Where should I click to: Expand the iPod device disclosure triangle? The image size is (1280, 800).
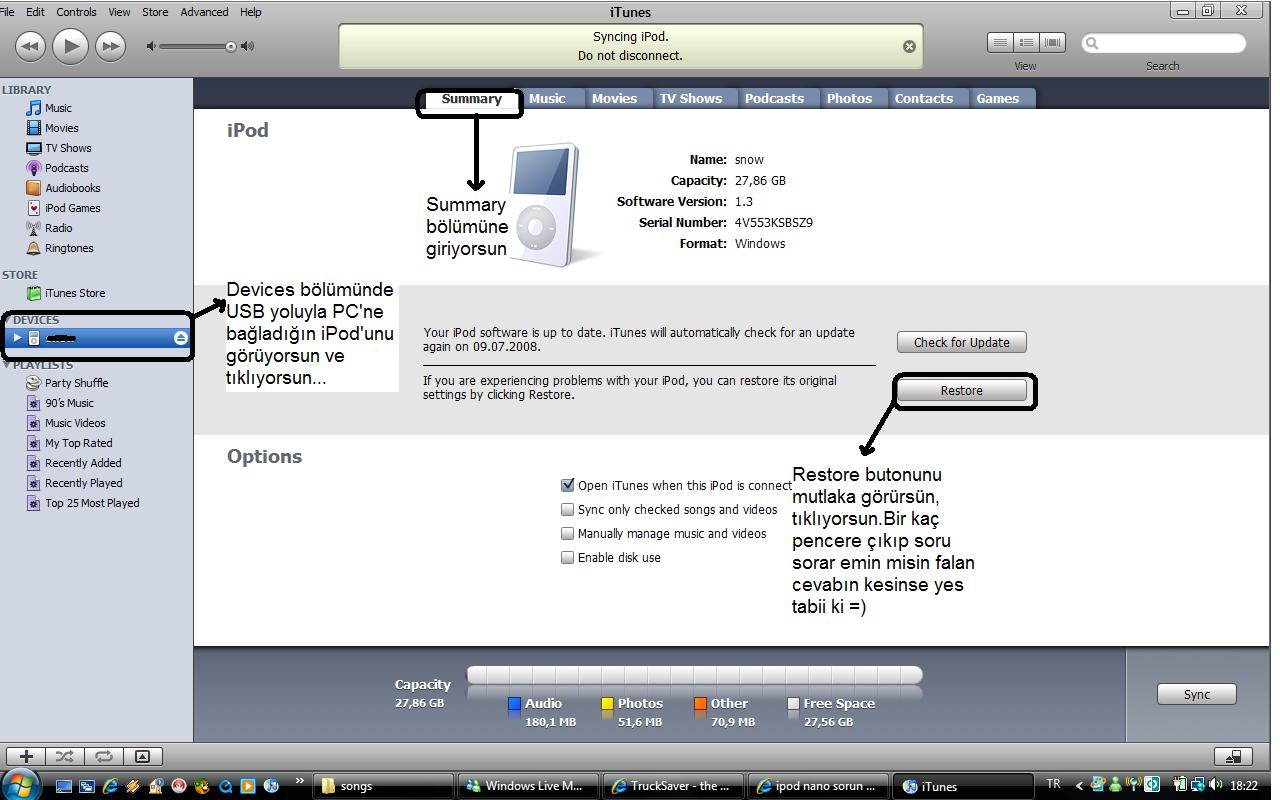click(17, 338)
